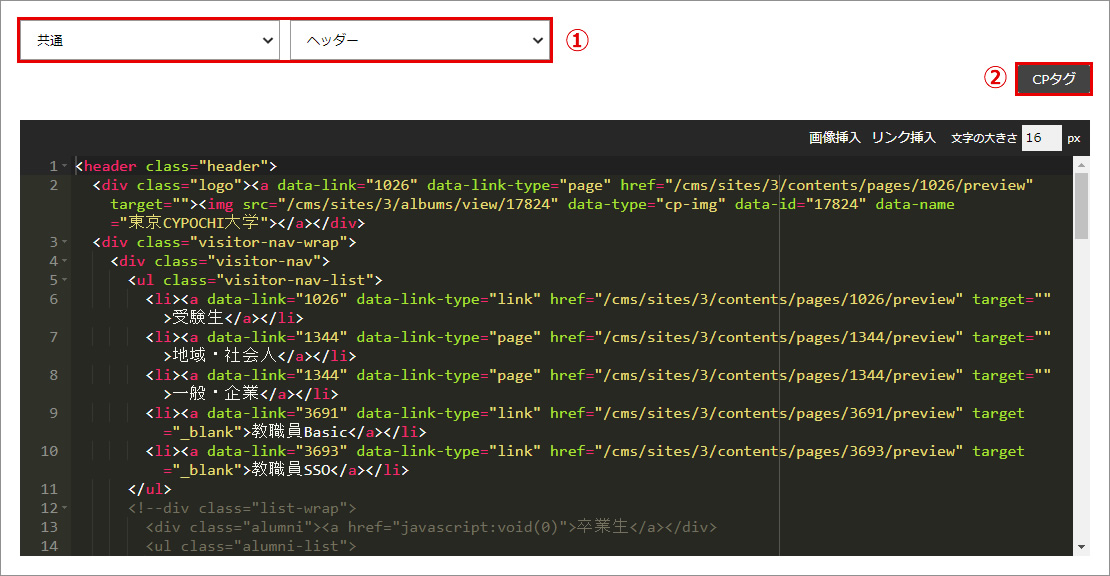Image resolution: width=1110 pixels, height=576 pixels.
Task: Click the text 東京CYPOCHI大学 in code
Action: pos(193,223)
